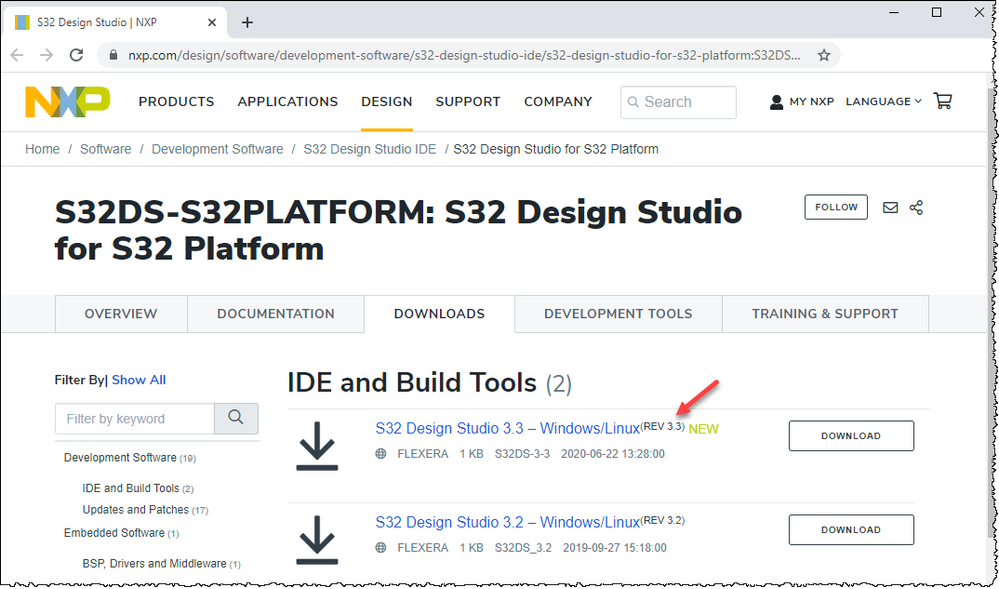Viewport: 999px width, 589px height.
Task: Click the browser forward arrow
Action: pyautogui.click(x=47, y=55)
